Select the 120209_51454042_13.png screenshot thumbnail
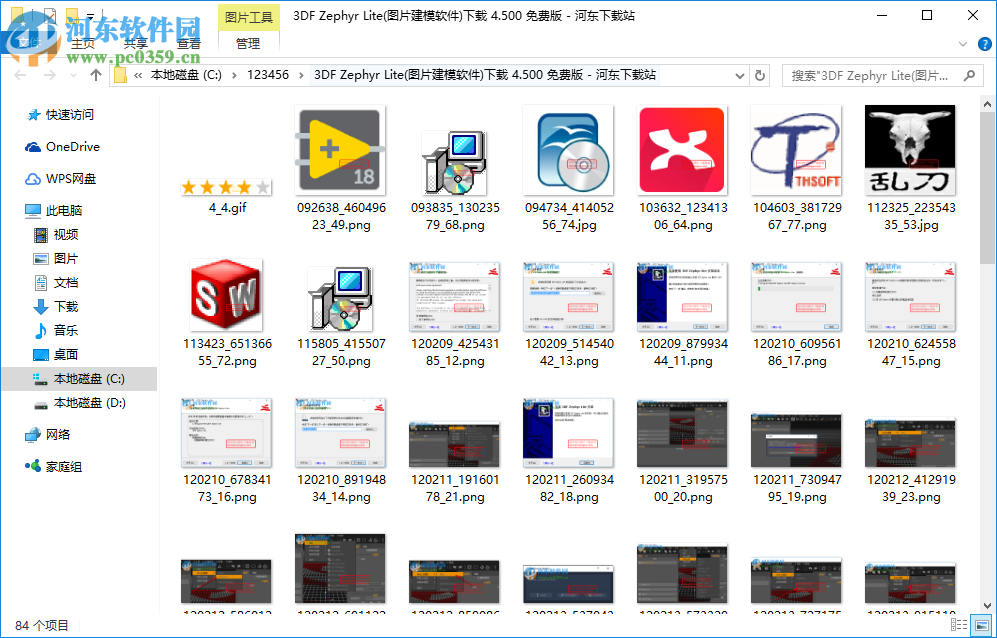997x638 pixels. click(568, 296)
